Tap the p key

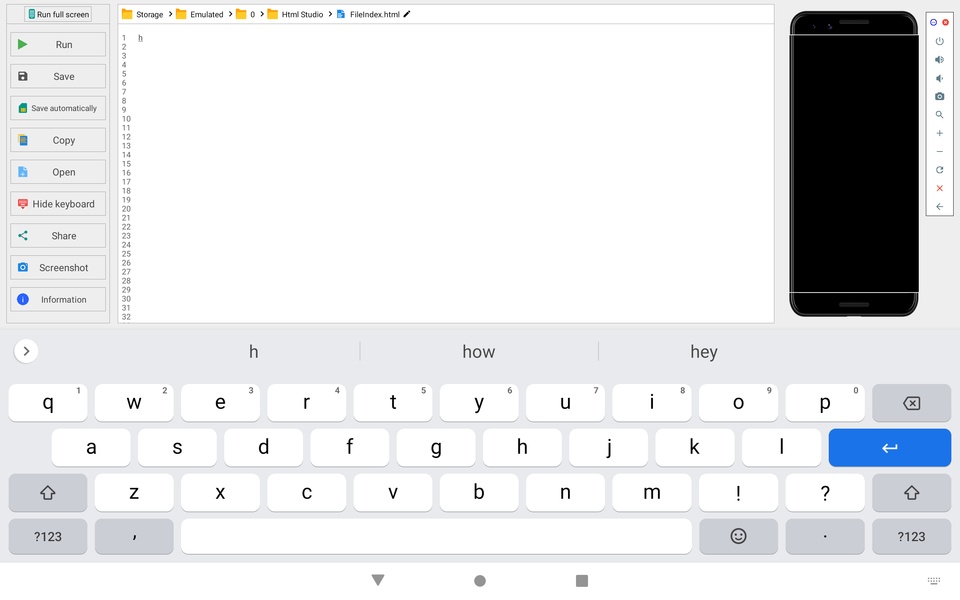[825, 403]
